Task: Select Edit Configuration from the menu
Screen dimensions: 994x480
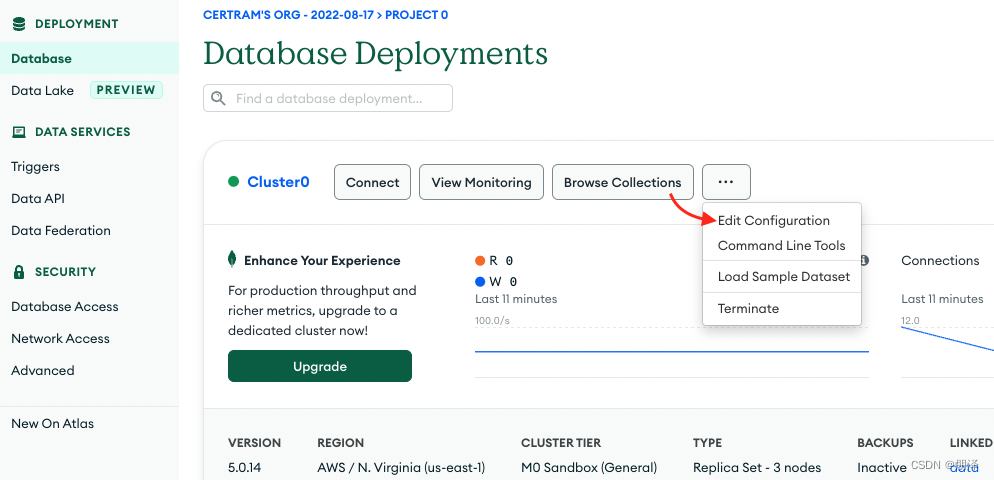Action: 773,221
